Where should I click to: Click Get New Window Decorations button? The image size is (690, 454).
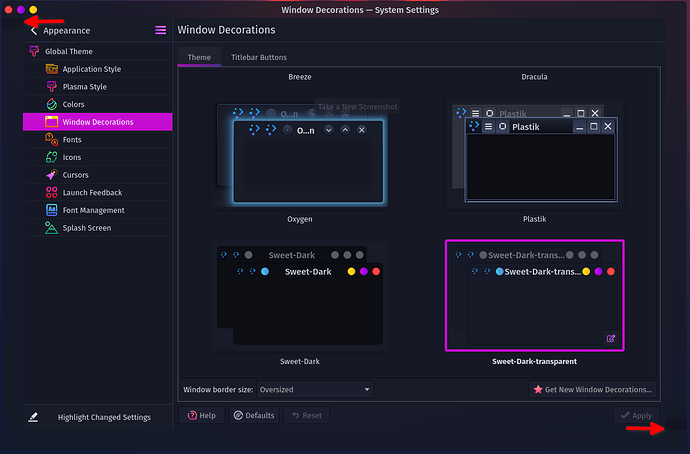coord(592,389)
